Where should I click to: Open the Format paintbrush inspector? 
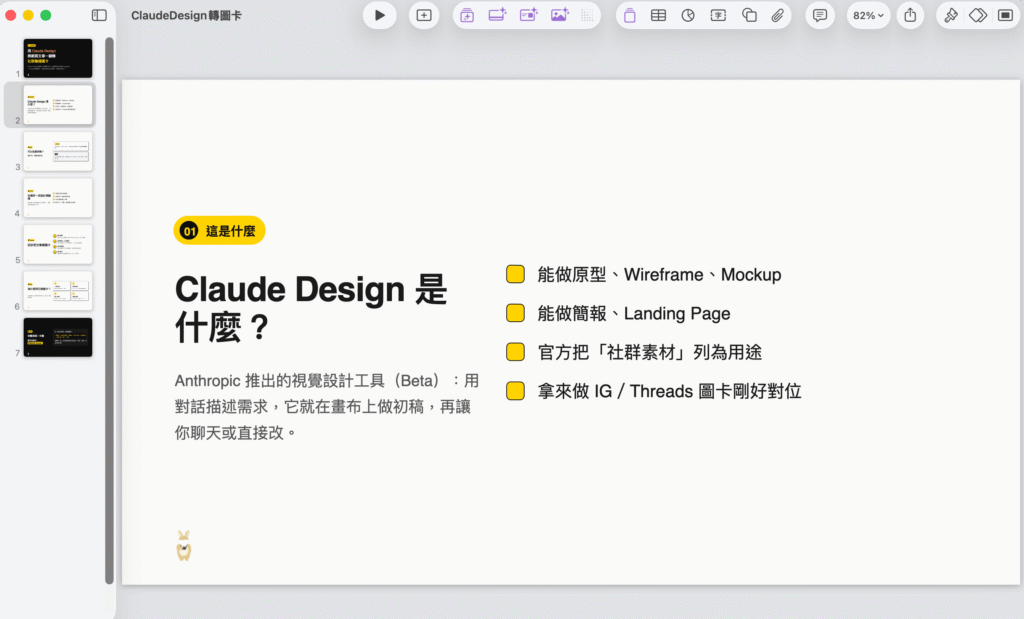tap(951, 16)
